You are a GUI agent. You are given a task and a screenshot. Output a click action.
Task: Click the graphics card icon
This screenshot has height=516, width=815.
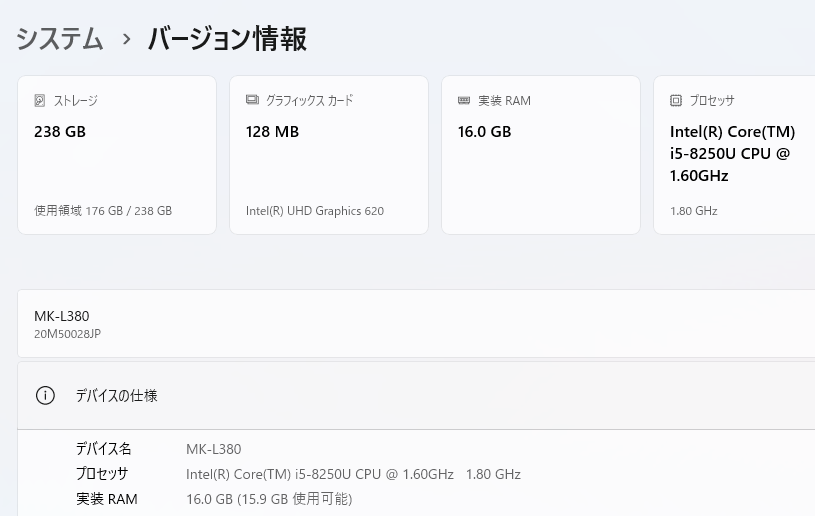click(x=252, y=100)
